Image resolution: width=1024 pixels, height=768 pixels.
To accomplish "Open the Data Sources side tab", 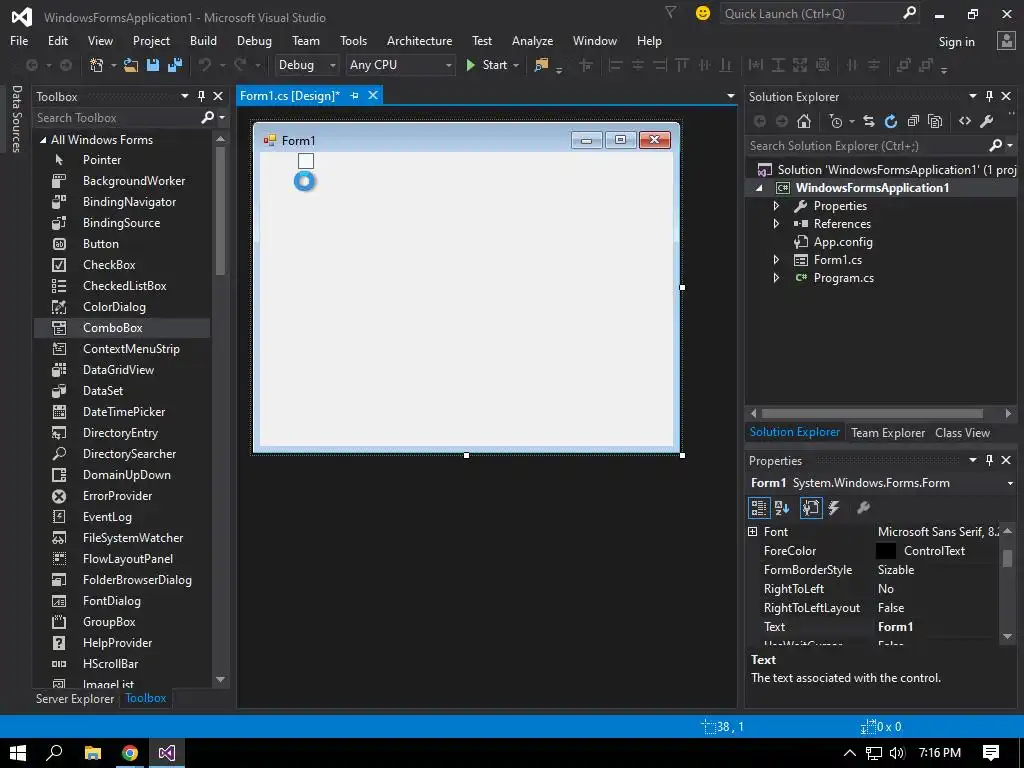I will coord(17,118).
